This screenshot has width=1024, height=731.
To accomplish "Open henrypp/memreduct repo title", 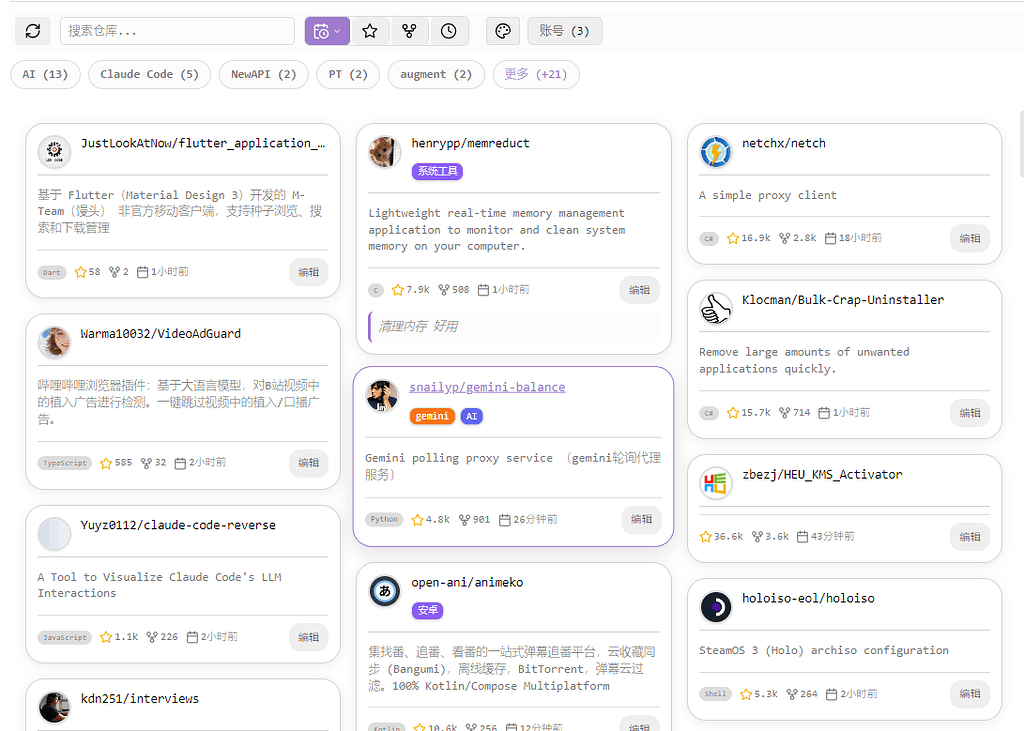I will point(470,143).
